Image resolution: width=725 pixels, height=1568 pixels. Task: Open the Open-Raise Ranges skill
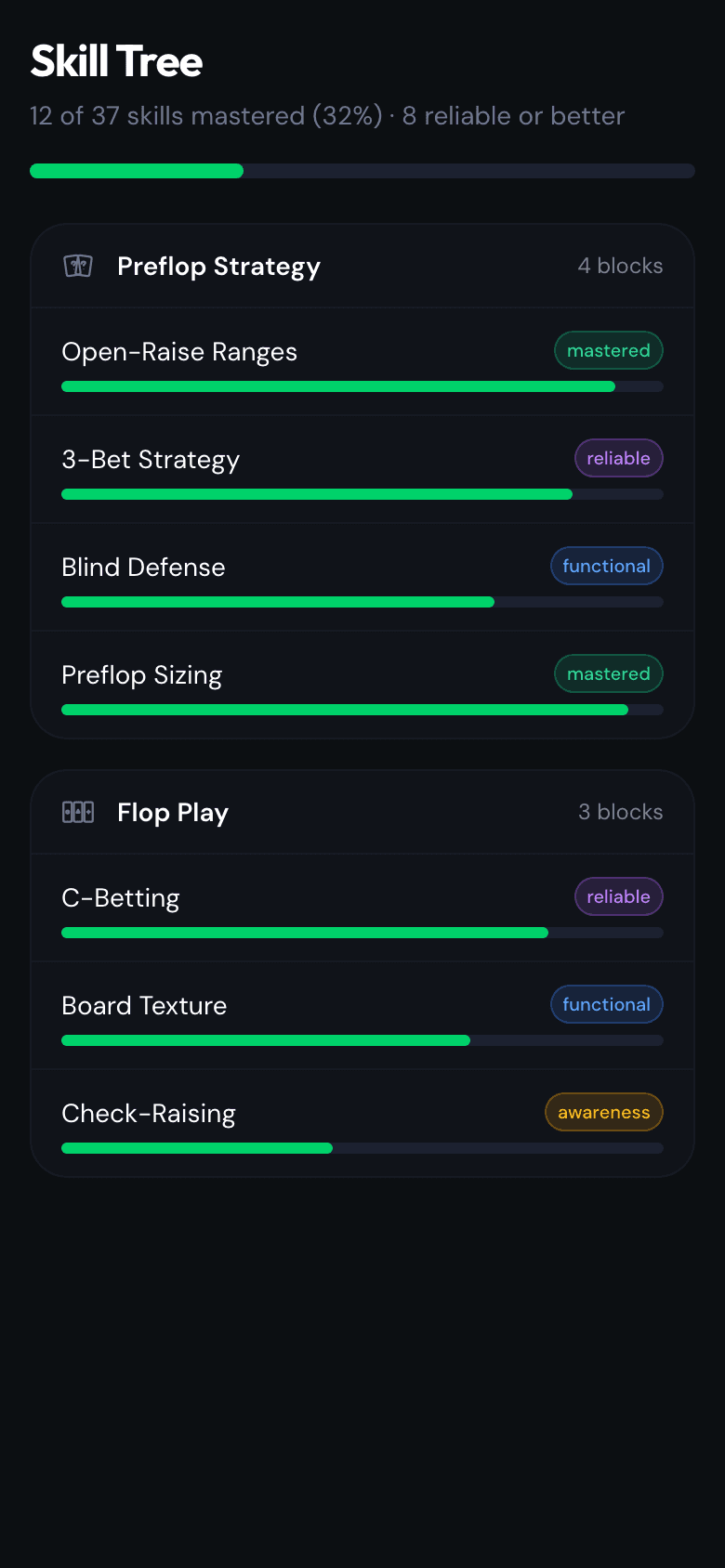179,352
